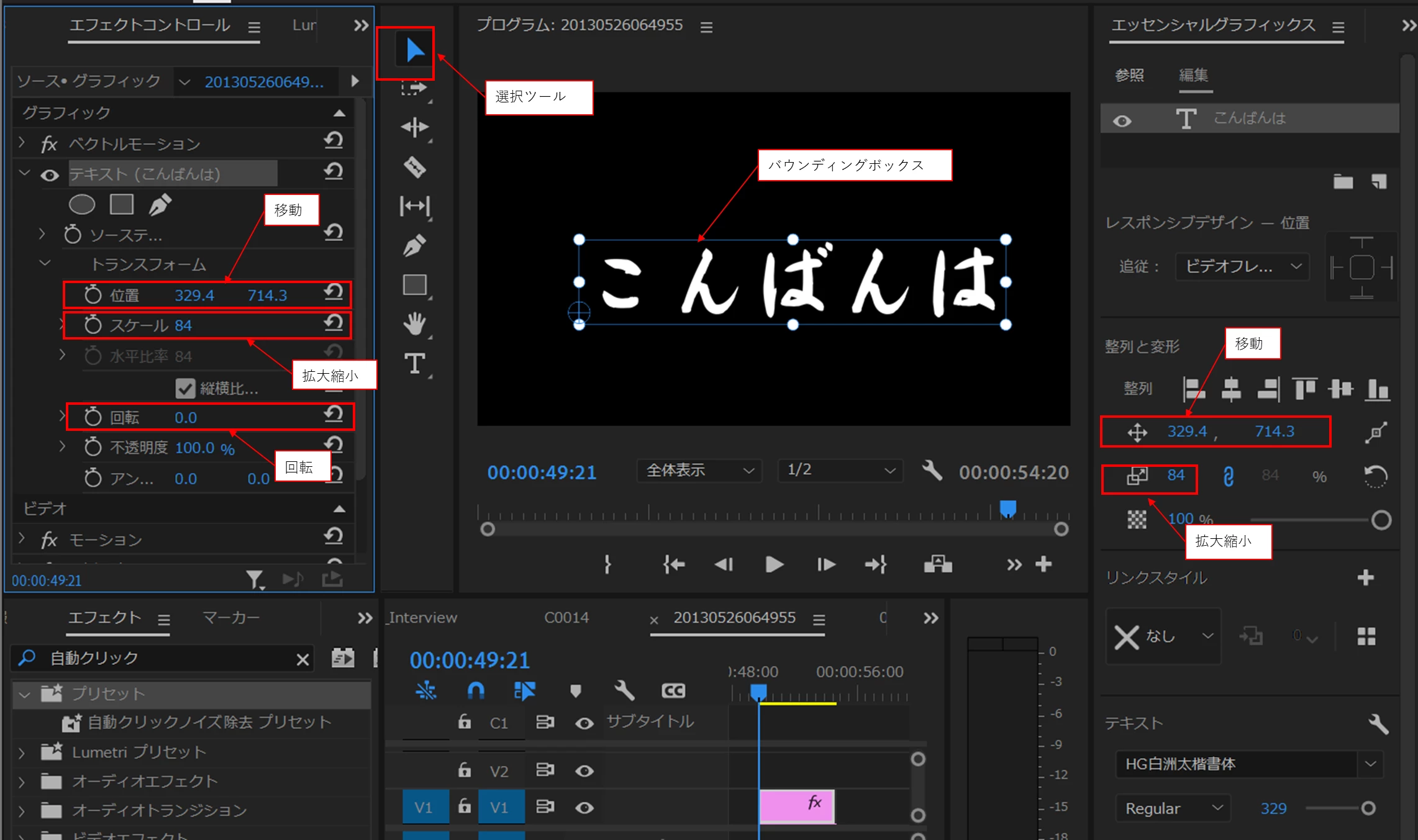Click the program monitor settings wrench
This screenshot has width=1418, height=840.
coord(932,471)
